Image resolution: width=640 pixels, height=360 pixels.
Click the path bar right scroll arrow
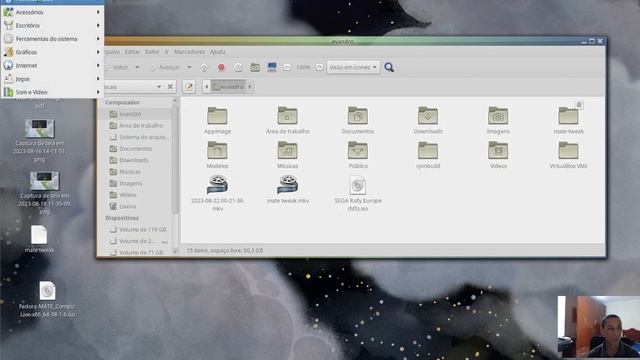(x=250, y=87)
